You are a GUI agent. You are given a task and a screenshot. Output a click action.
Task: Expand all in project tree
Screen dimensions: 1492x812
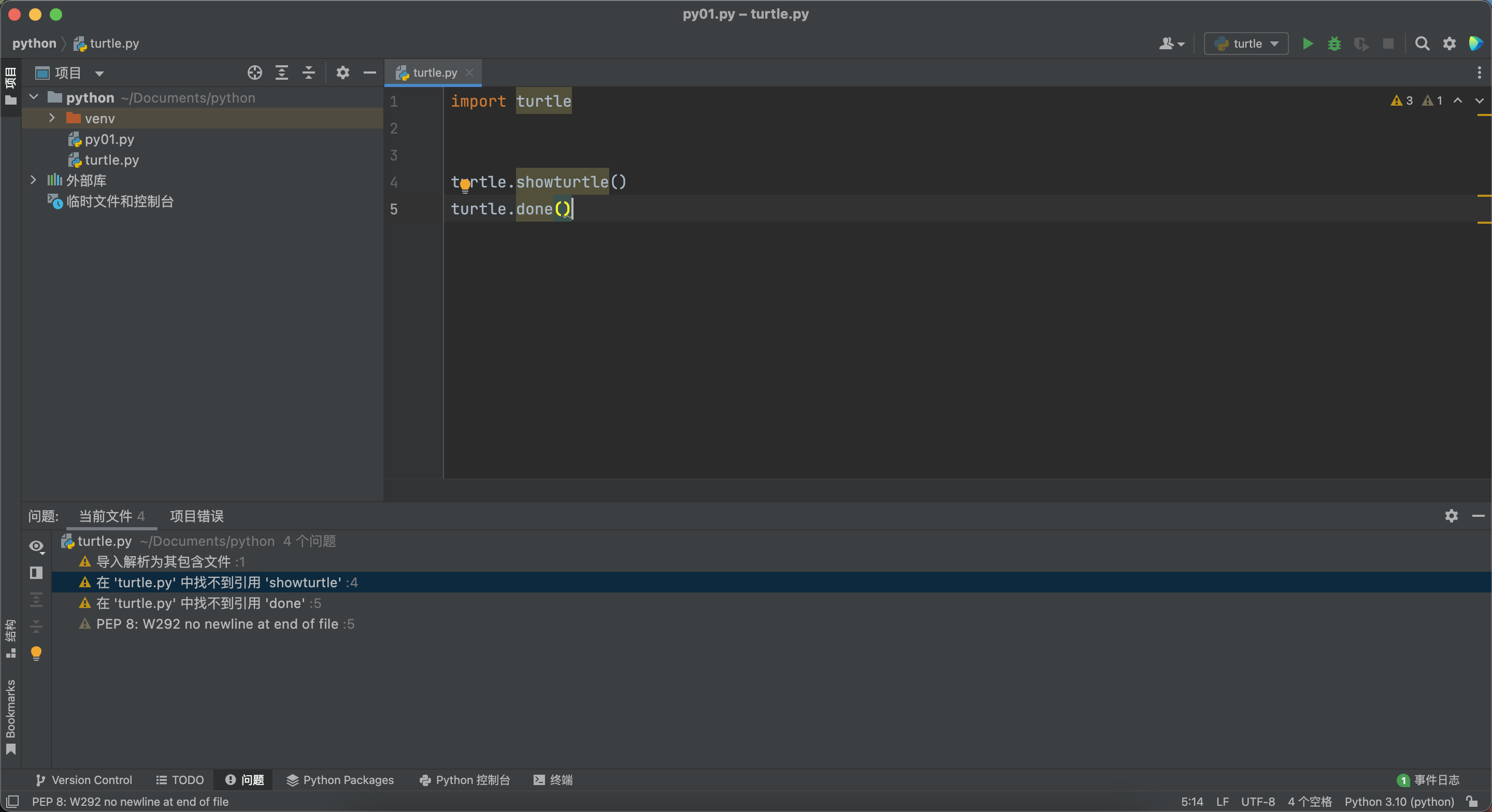coord(281,72)
